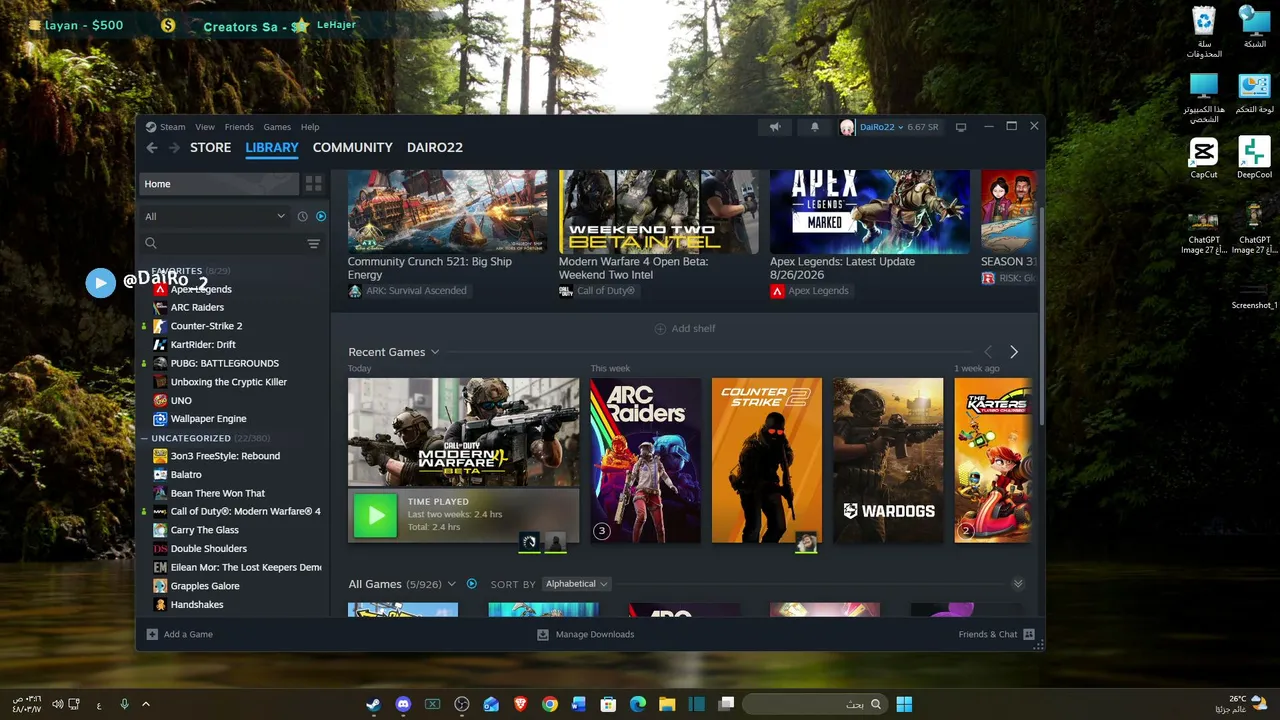
Task: Open CapCut from the desktop
Action: (1204, 157)
